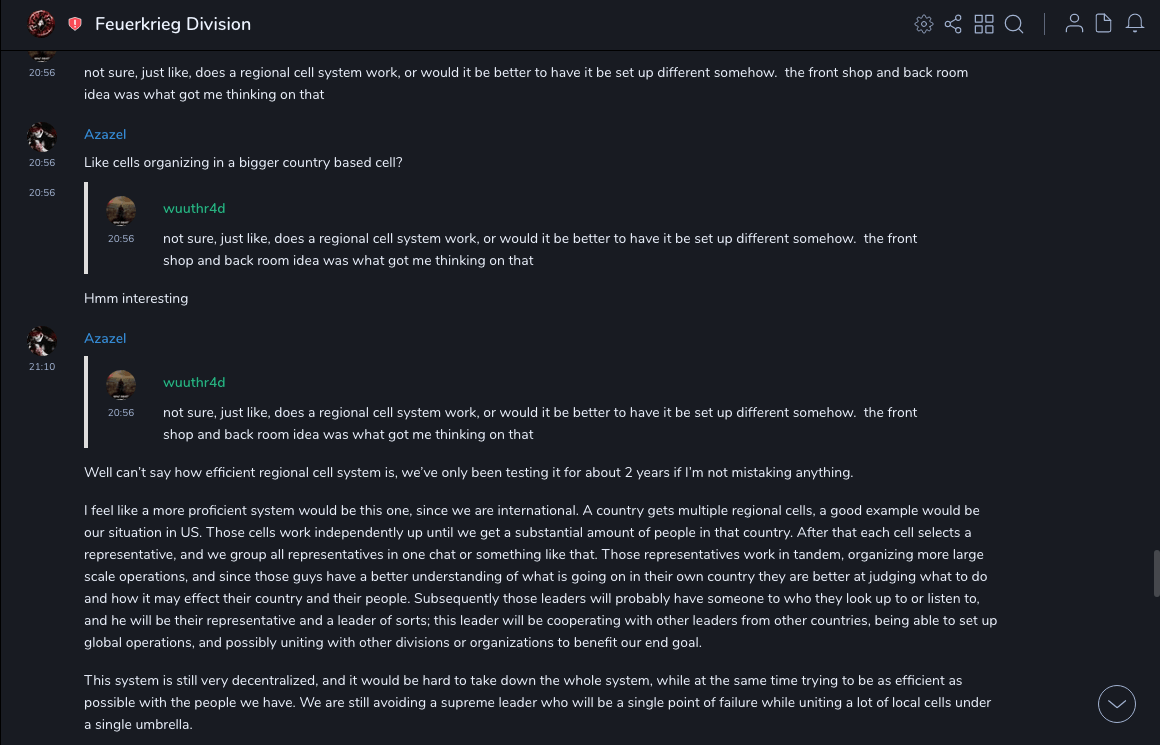Click the channel title in the header
The height and width of the screenshot is (745, 1160).
173,24
